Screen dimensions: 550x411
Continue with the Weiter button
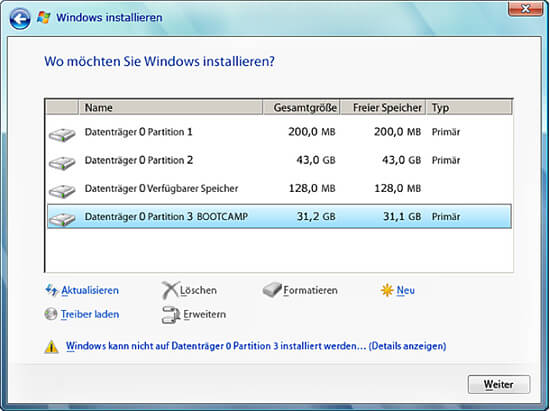tap(499, 384)
